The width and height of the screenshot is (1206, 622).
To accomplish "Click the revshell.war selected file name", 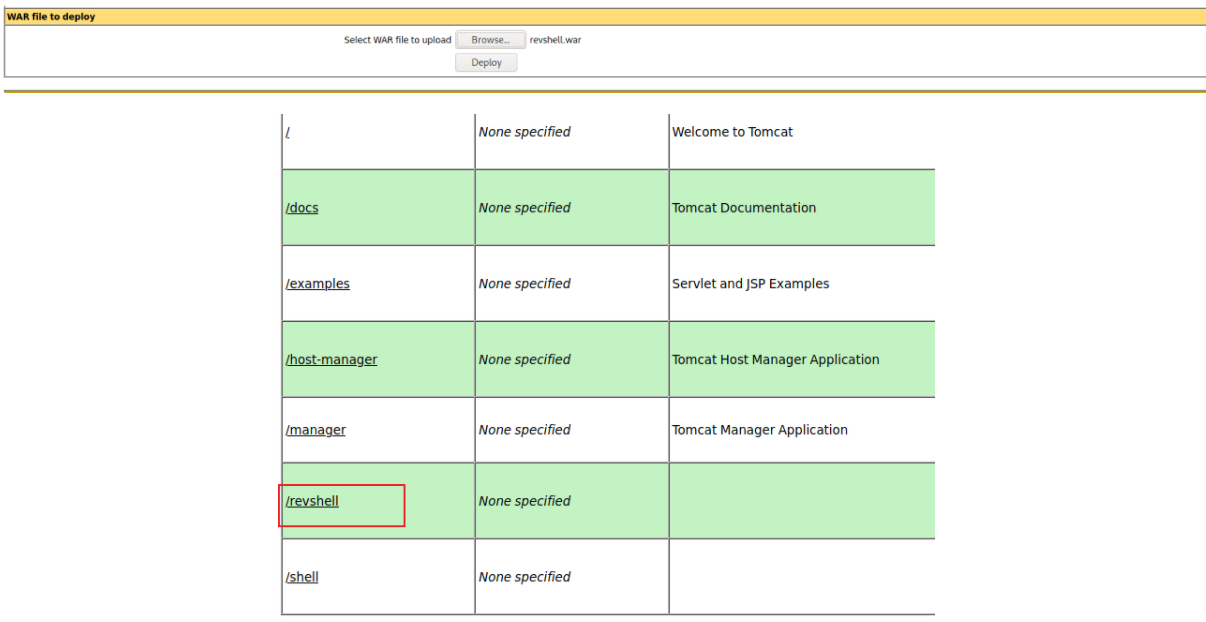I will [x=555, y=40].
